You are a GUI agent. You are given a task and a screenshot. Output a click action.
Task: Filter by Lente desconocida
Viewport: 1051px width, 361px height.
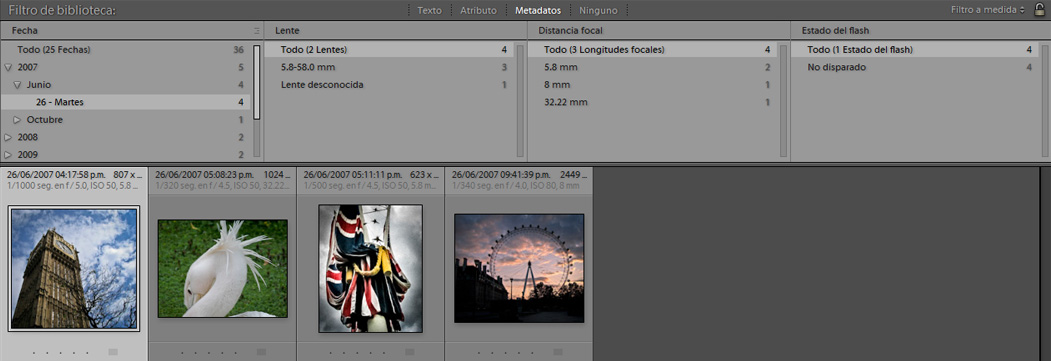389,84
